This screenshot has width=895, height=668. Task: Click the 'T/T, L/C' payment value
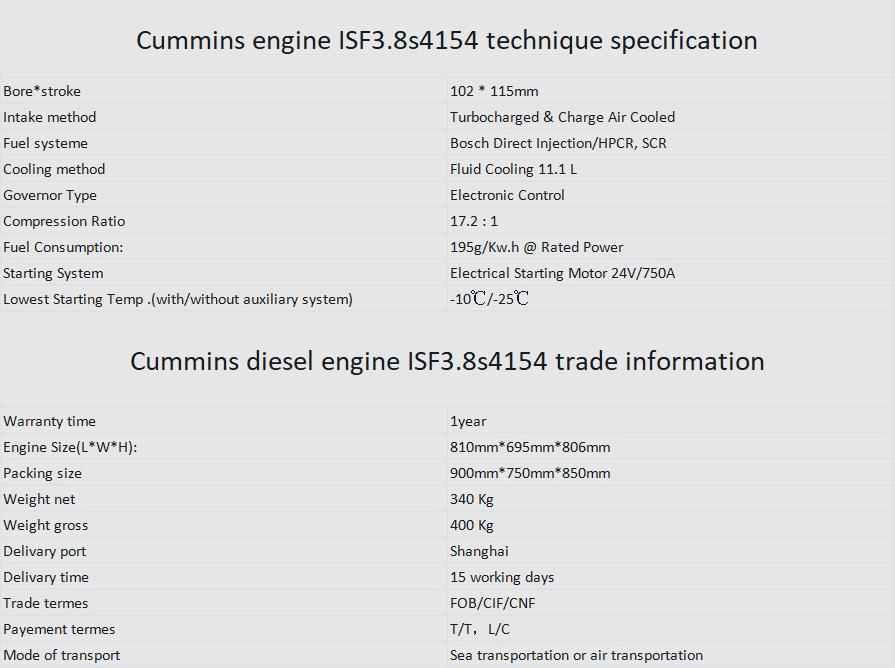479,629
